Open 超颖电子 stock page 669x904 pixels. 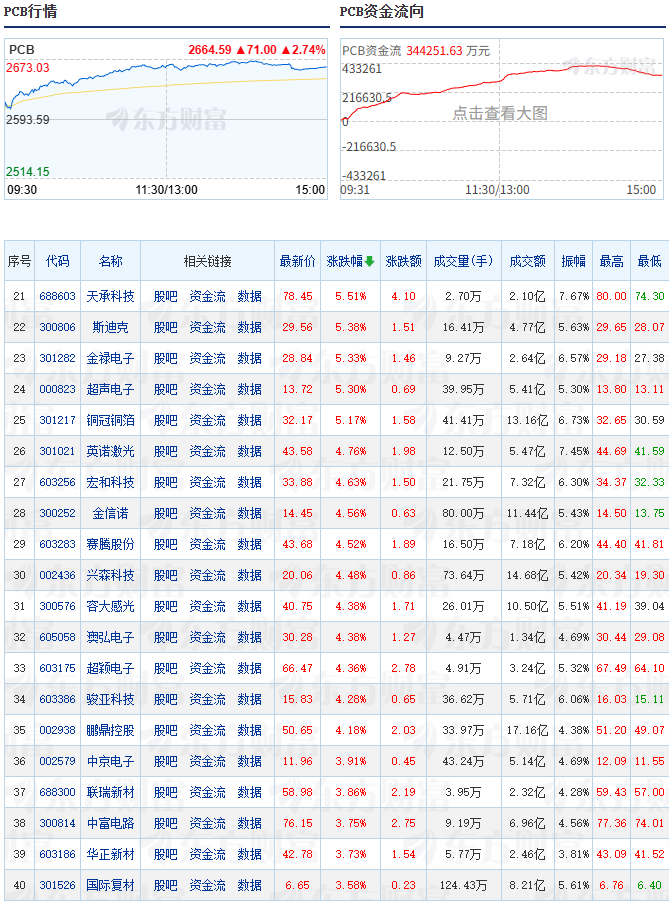pyautogui.click(x=110, y=669)
